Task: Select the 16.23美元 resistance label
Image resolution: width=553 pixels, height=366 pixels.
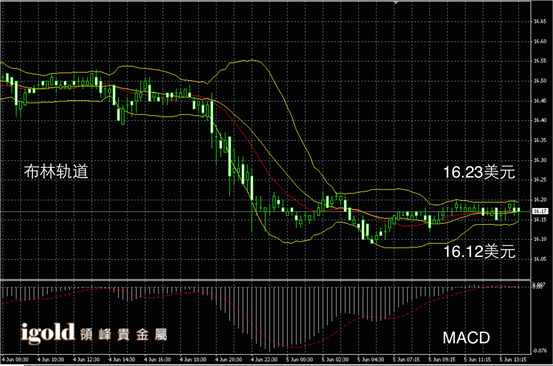Action: click(479, 172)
